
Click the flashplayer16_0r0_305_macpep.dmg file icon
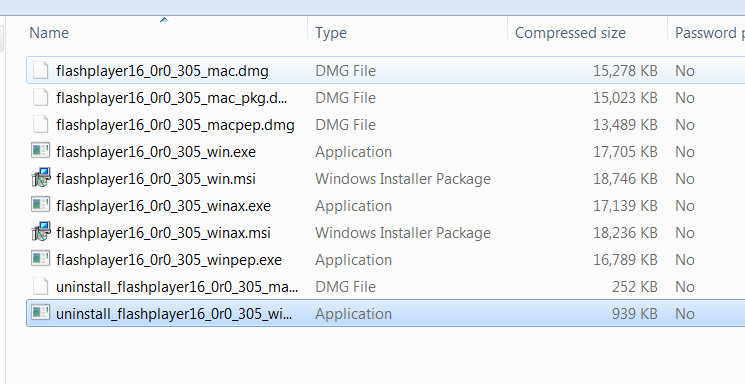41,125
